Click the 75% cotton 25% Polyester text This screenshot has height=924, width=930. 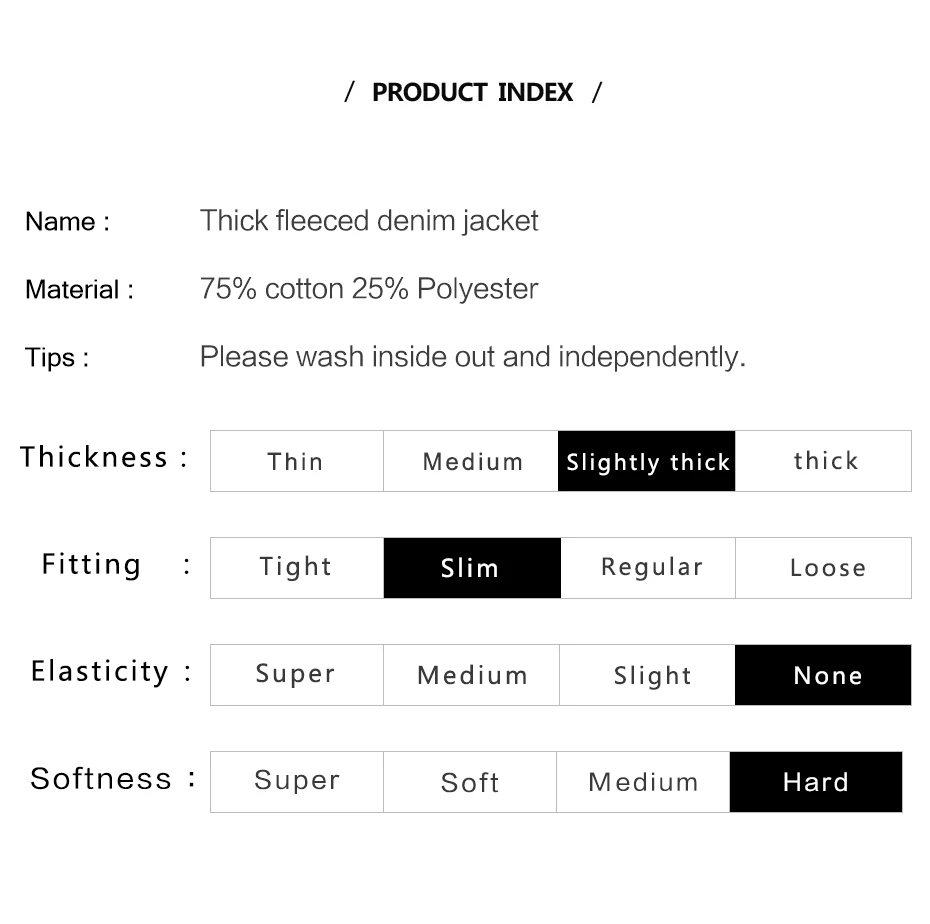369,289
